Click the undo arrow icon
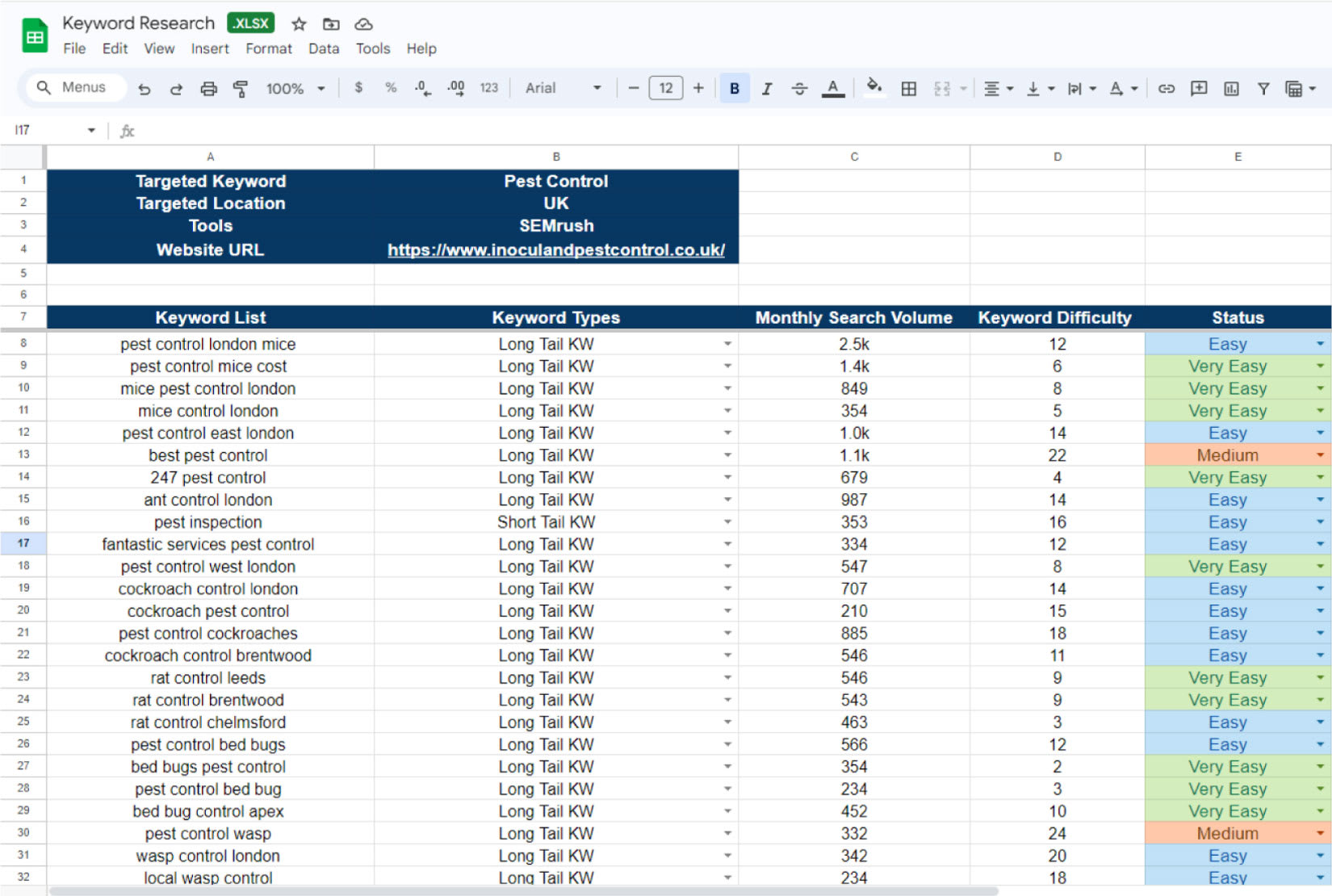1332x896 pixels. [145, 89]
